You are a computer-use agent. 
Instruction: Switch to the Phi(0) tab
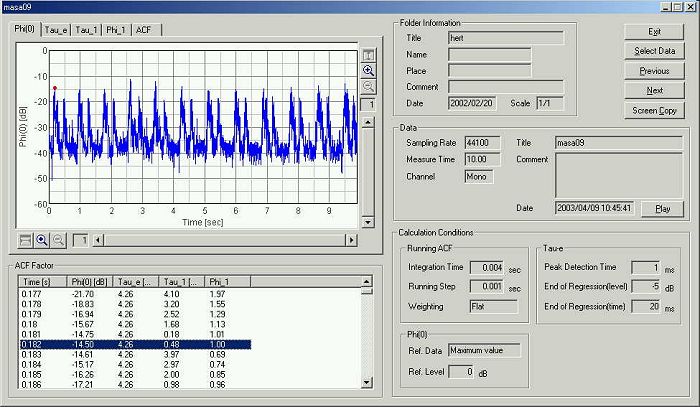tap(25, 29)
